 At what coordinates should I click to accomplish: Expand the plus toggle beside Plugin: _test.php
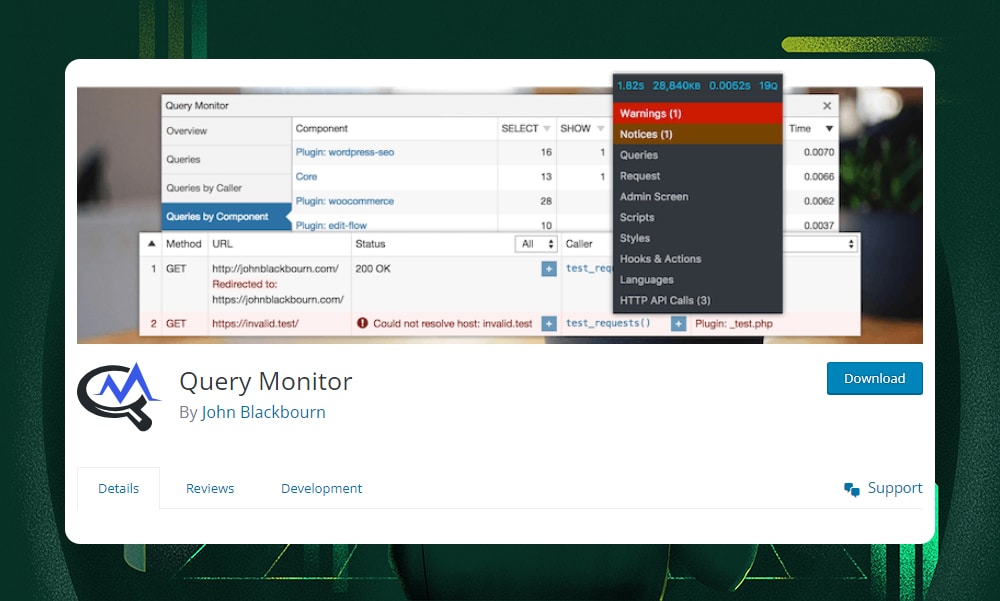pyautogui.click(x=678, y=323)
